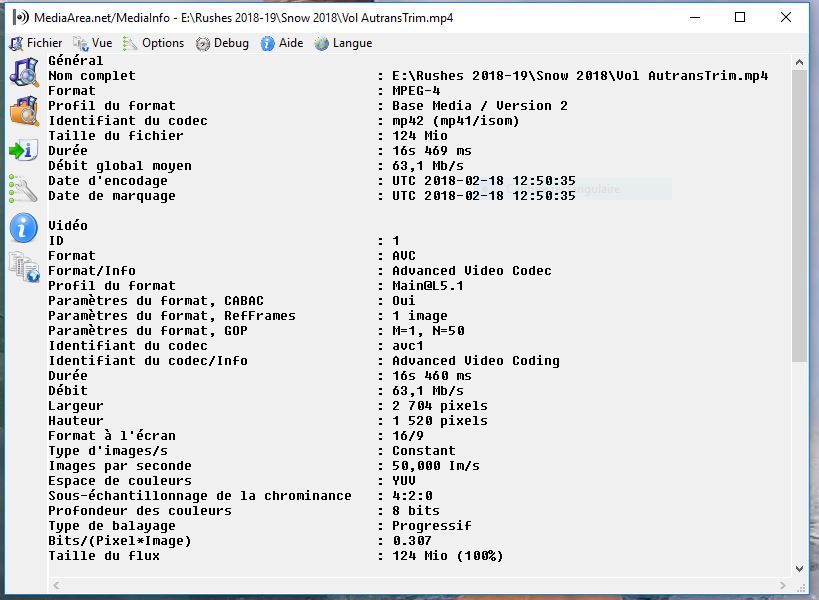Click the 'Paramètres du format, CABAC' label
Viewport: 819px width, 600px height.
156,301
